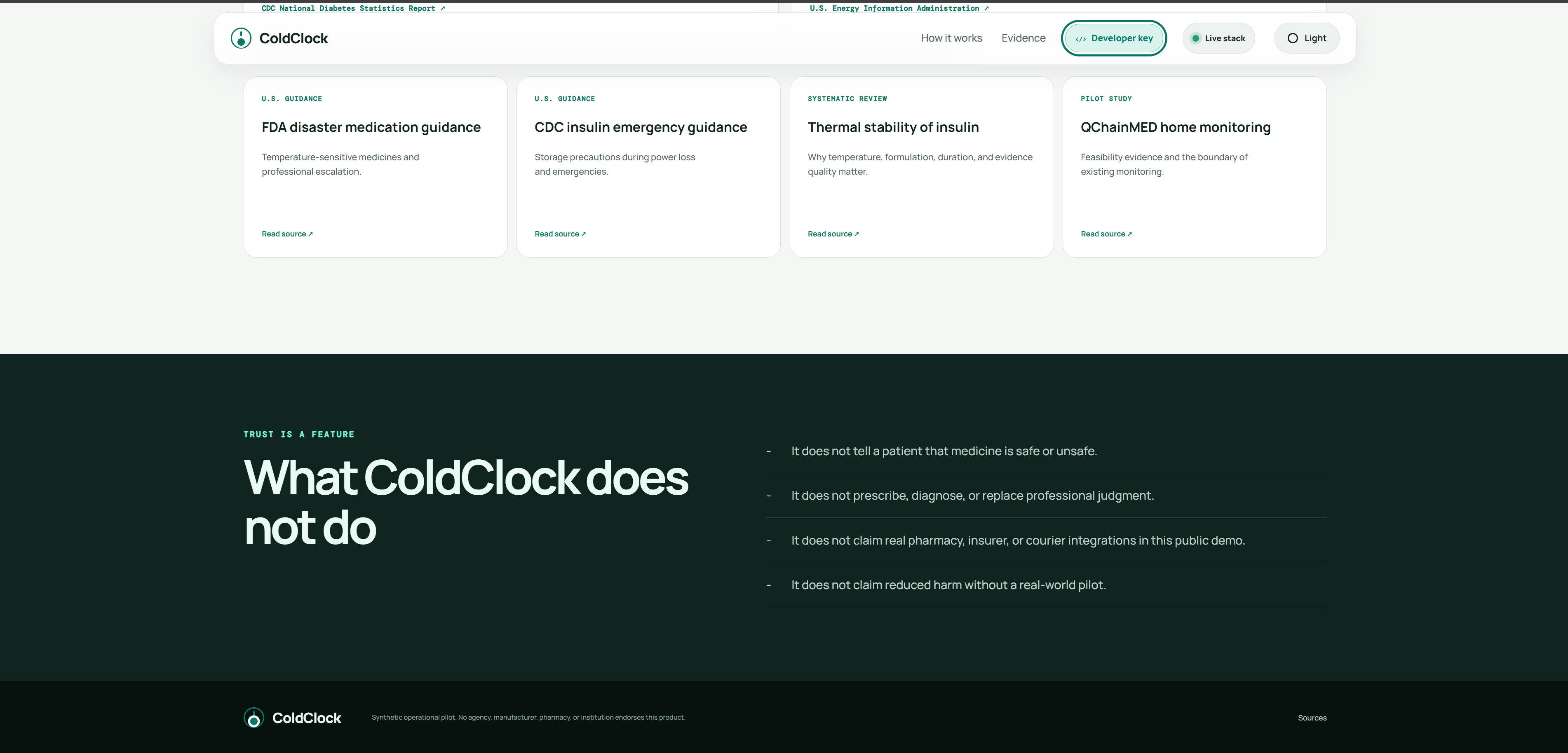Screen dimensions: 1568x753
Task: Click the Thermal stability of insulin title
Action: tap(893, 127)
